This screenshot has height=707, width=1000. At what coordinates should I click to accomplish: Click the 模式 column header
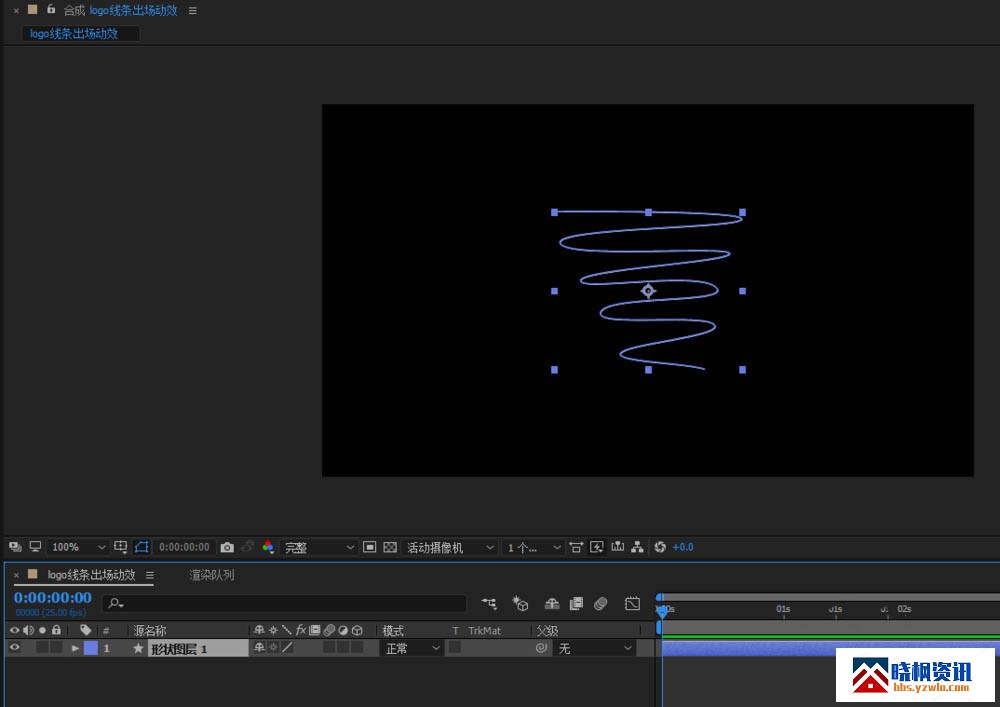click(393, 630)
